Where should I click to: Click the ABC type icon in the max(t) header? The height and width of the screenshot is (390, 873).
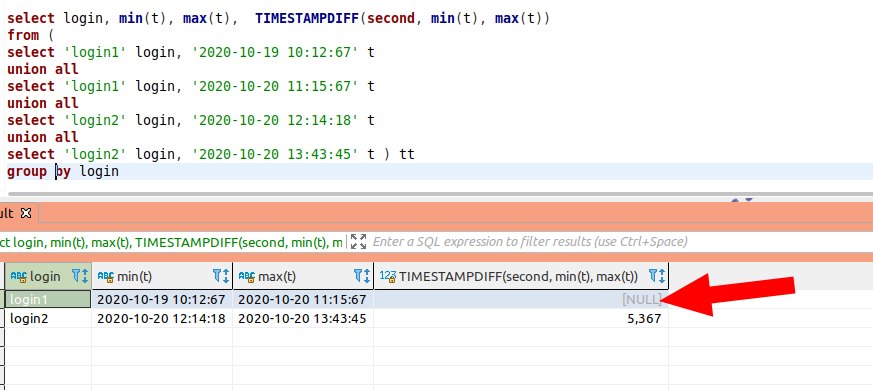click(247, 276)
